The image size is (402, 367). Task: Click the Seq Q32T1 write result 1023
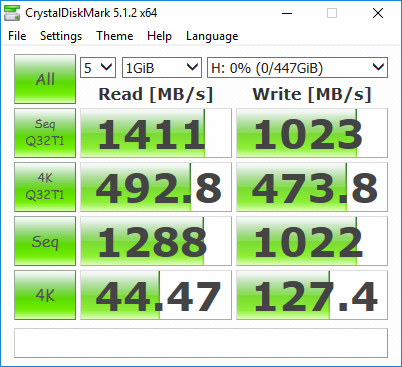[x=312, y=133]
